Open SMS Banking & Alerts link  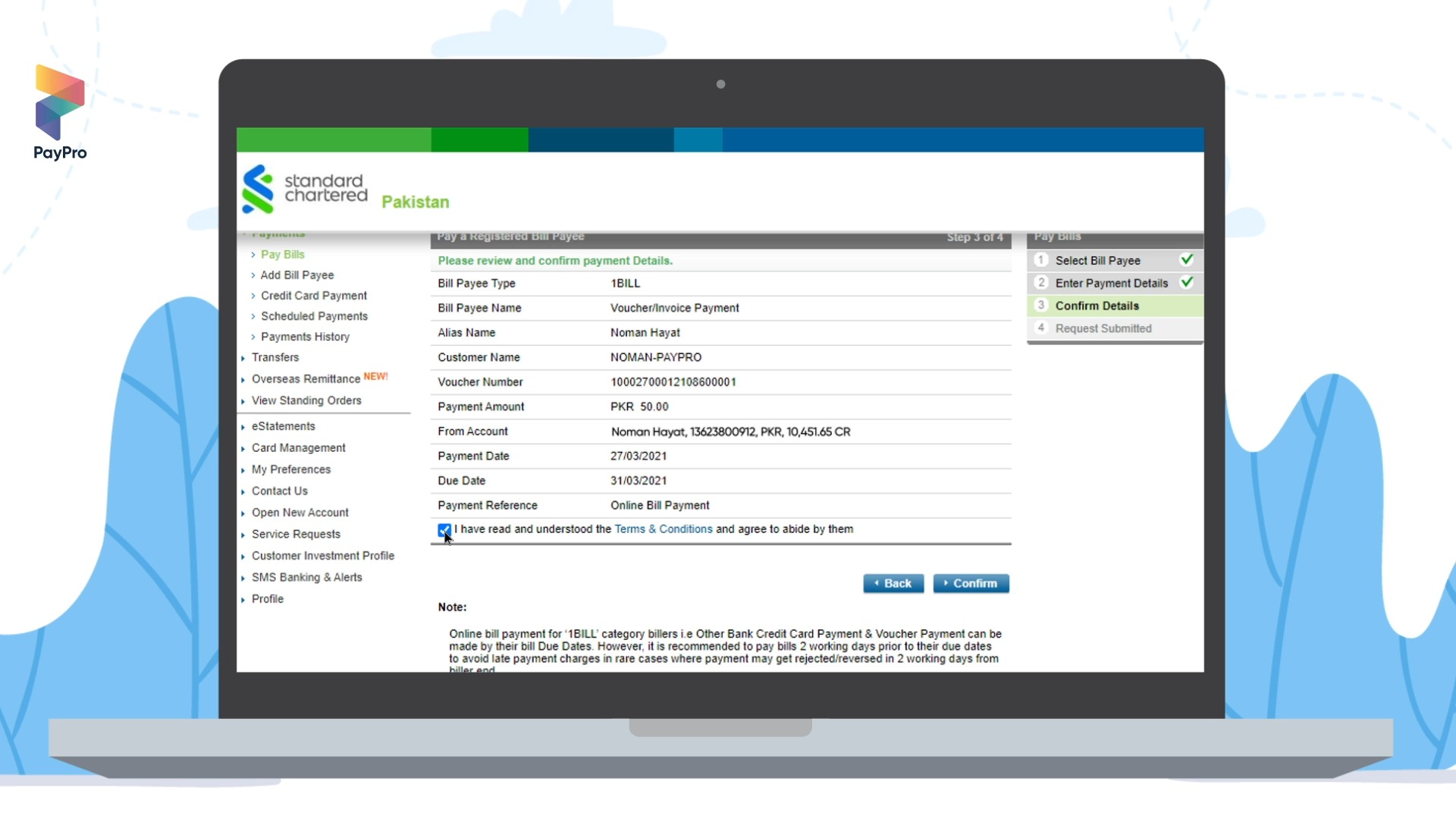(307, 578)
